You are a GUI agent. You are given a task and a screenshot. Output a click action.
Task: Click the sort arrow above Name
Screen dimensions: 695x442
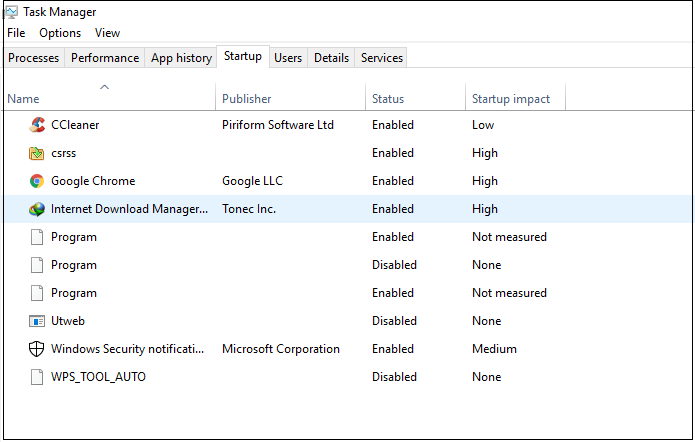(x=104, y=88)
